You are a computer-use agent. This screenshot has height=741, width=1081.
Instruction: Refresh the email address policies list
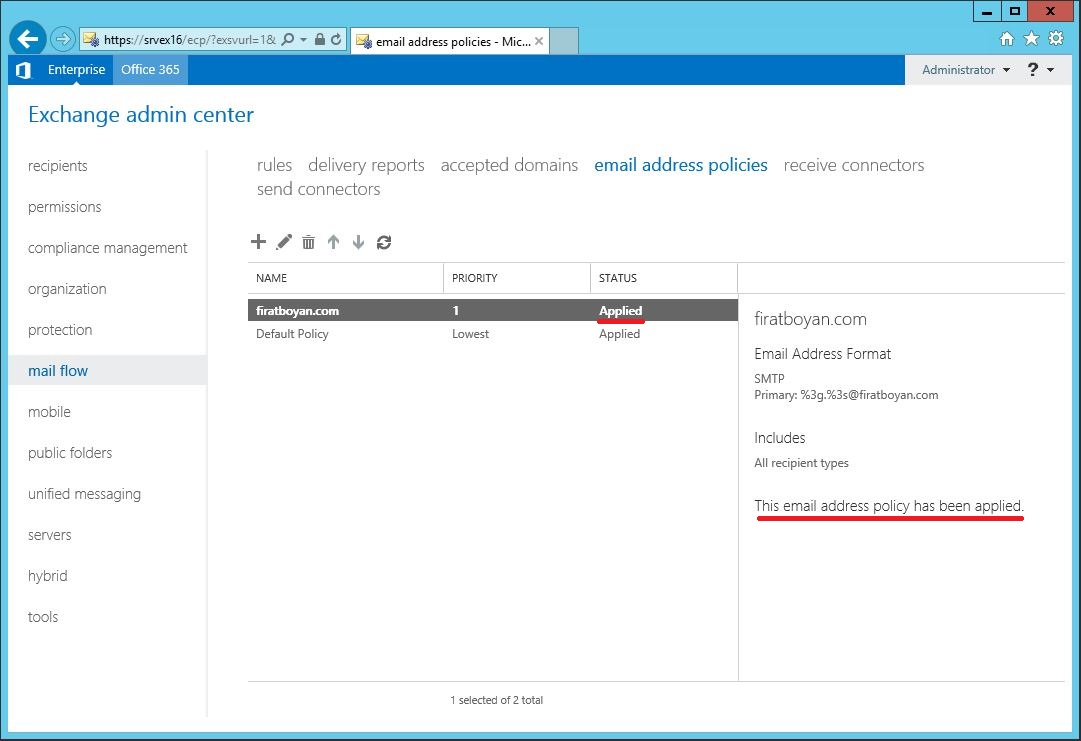click(384, 242)
